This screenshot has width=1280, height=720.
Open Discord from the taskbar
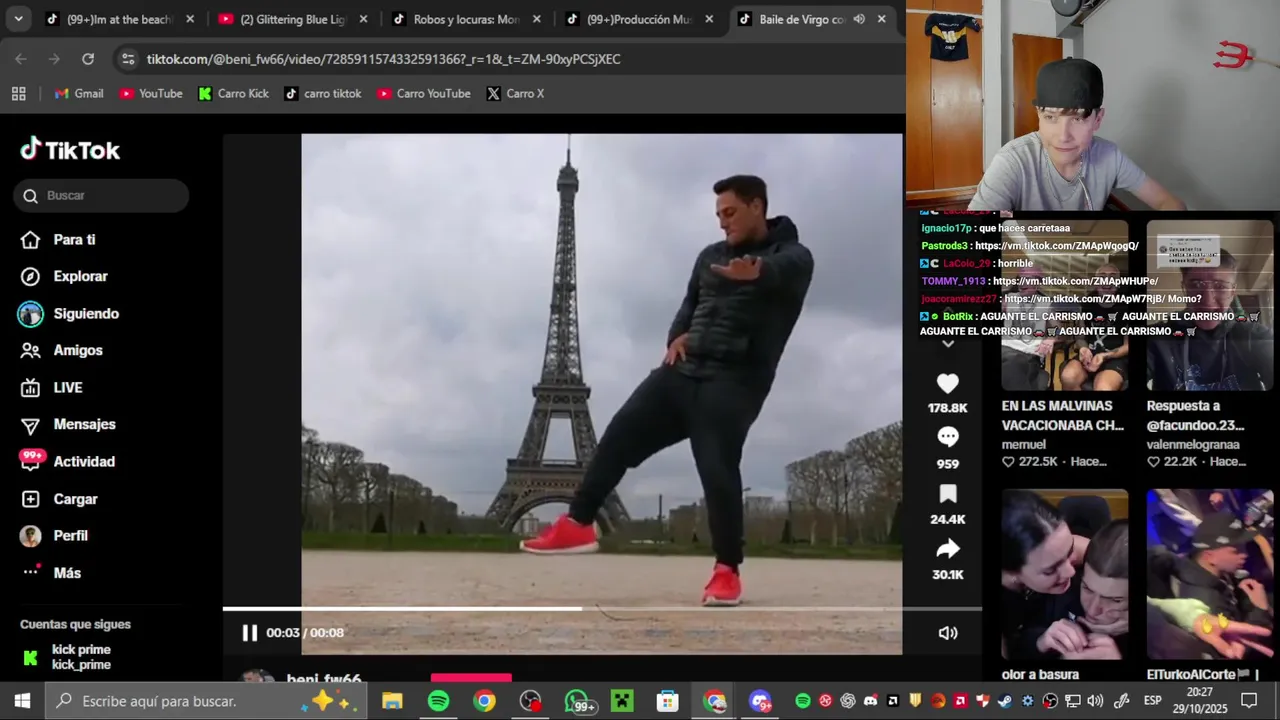760,701
